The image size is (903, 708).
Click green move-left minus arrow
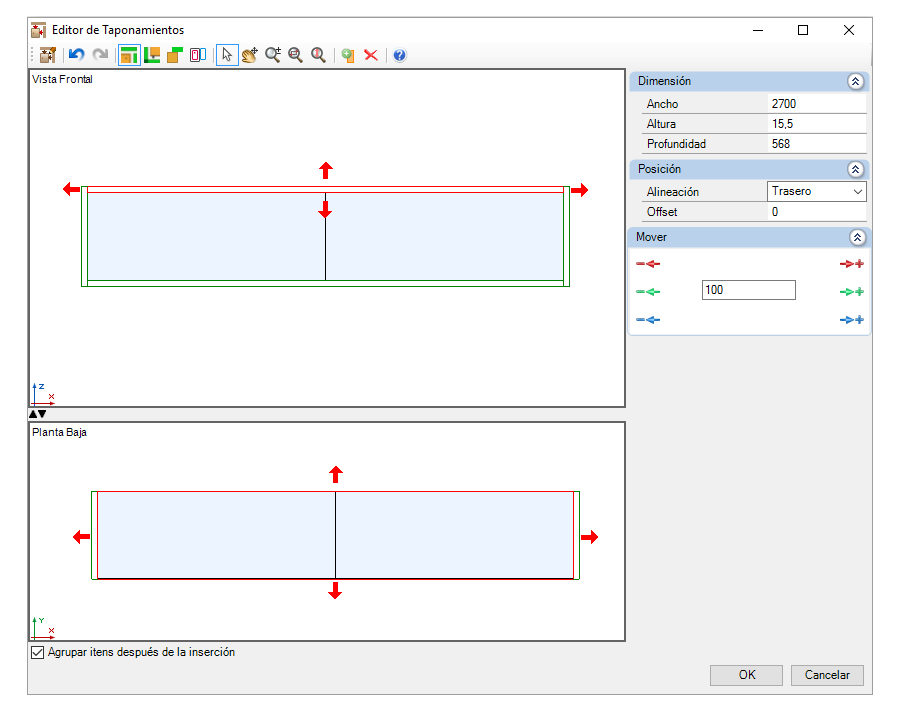point(648,292)
